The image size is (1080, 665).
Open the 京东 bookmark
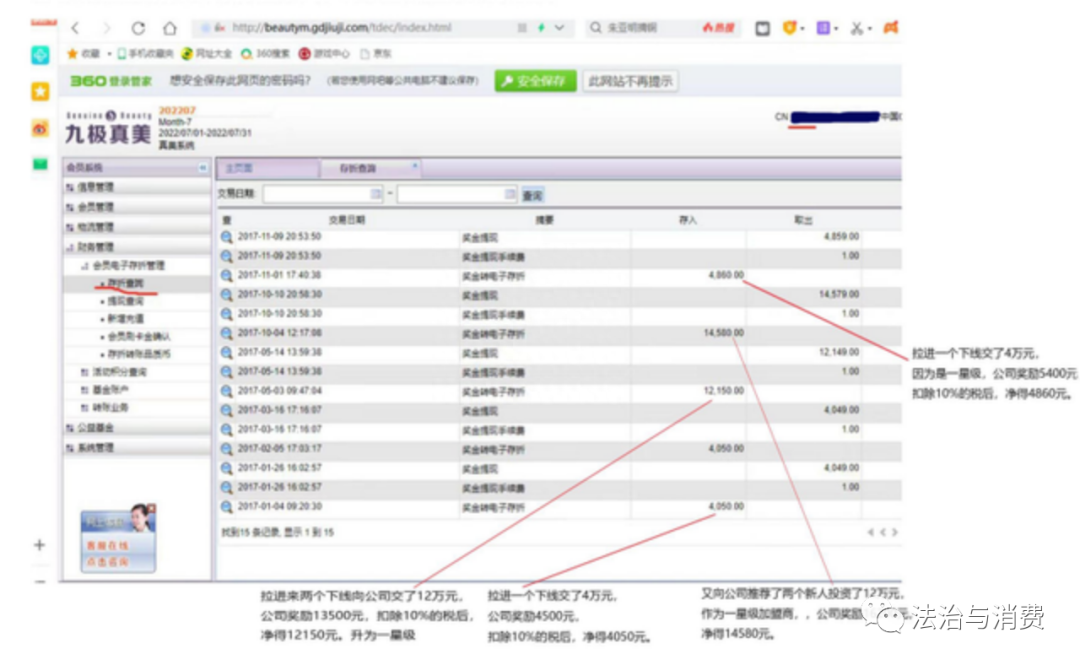coord(375,54)
